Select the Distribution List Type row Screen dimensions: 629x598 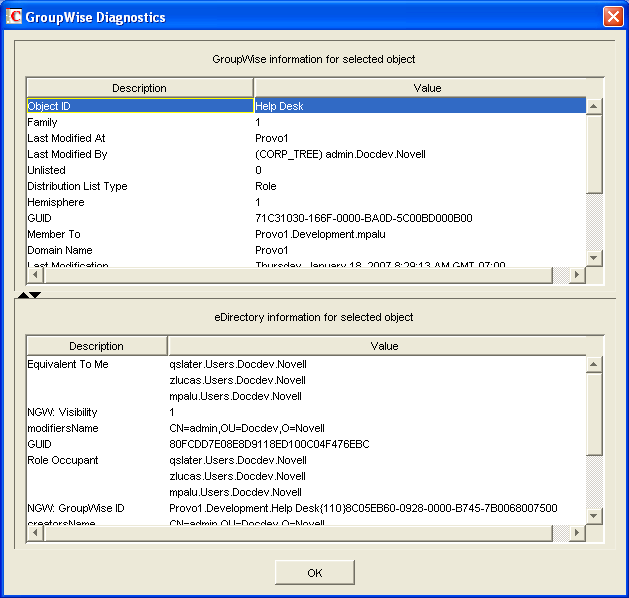click(x=306, y=186)
